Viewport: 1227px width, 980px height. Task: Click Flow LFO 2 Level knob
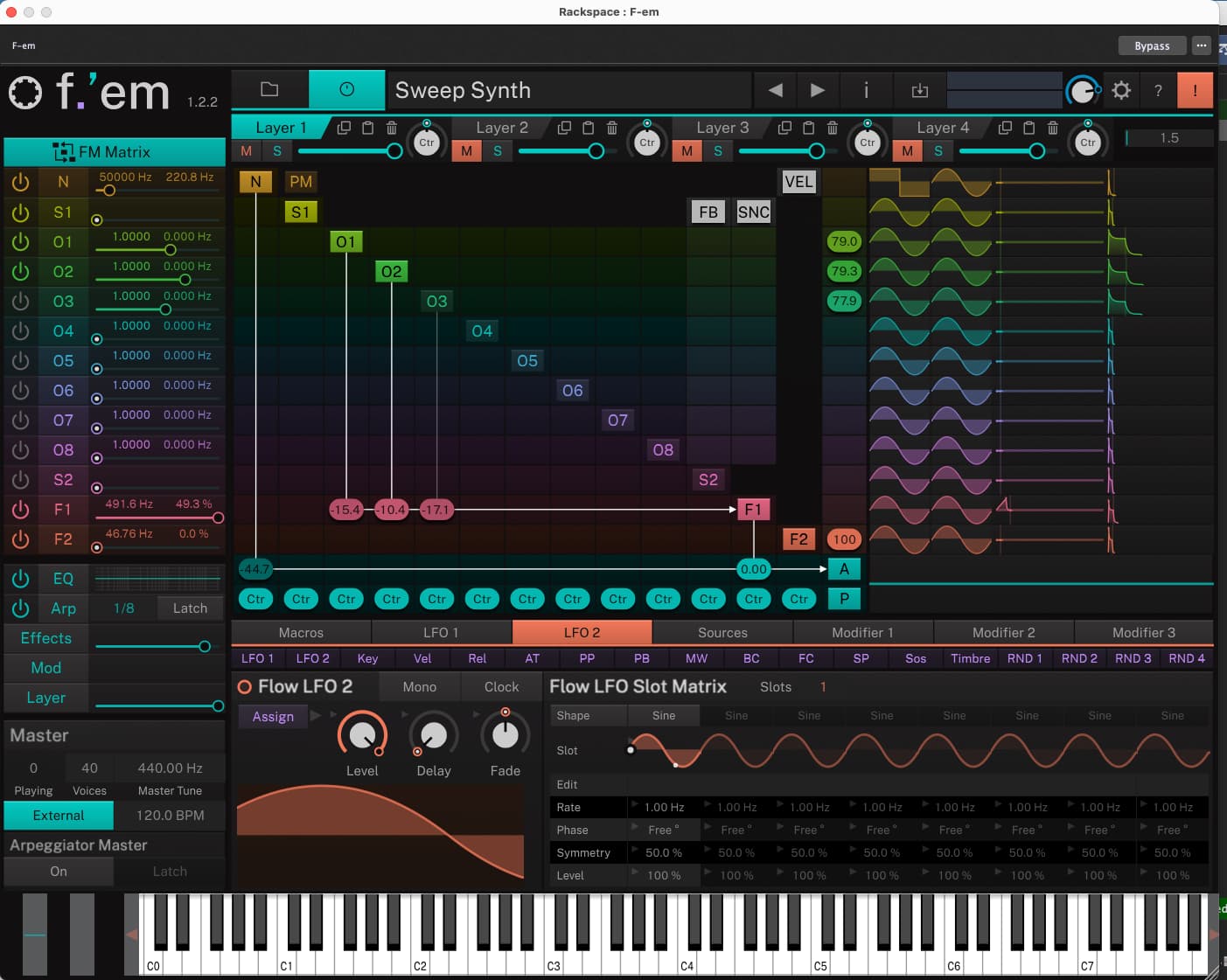[x=362, y=735]
